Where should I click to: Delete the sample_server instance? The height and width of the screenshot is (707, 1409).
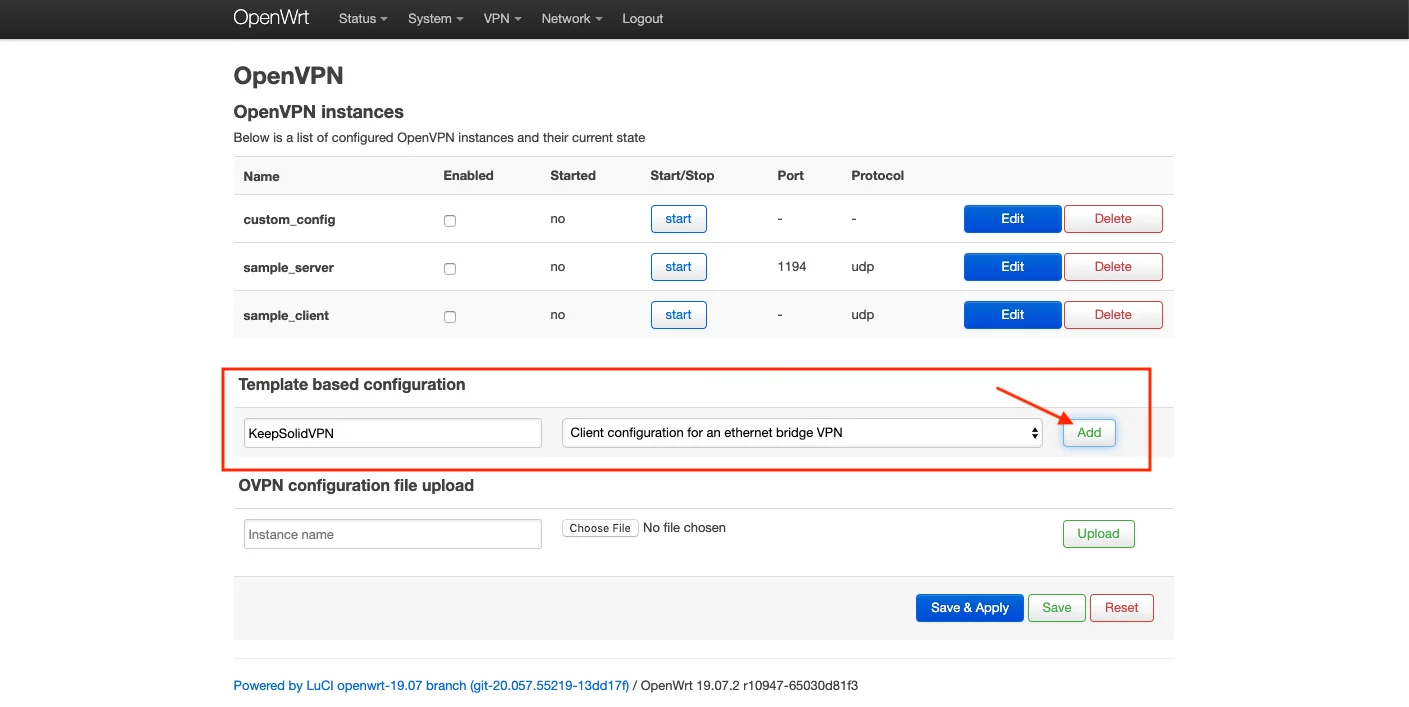pyautogui.click(x=1113, y=267)
